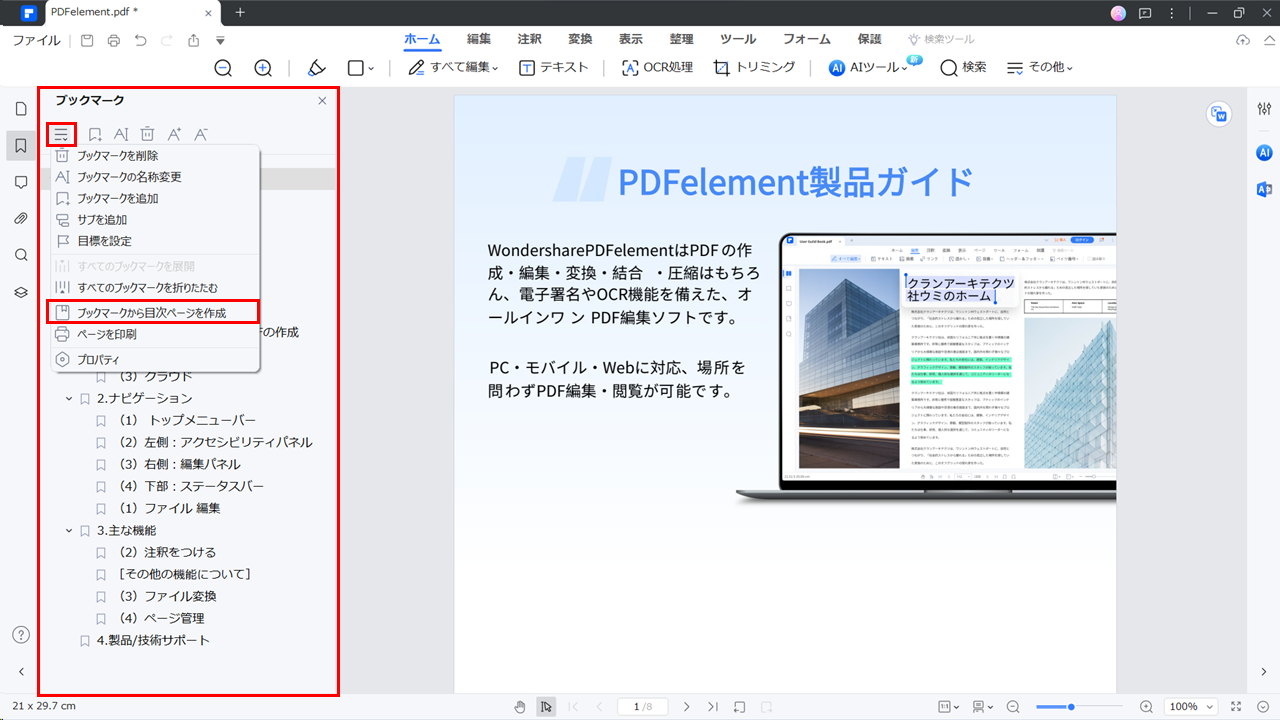Open the ファイル menu

tap(36, 40)
